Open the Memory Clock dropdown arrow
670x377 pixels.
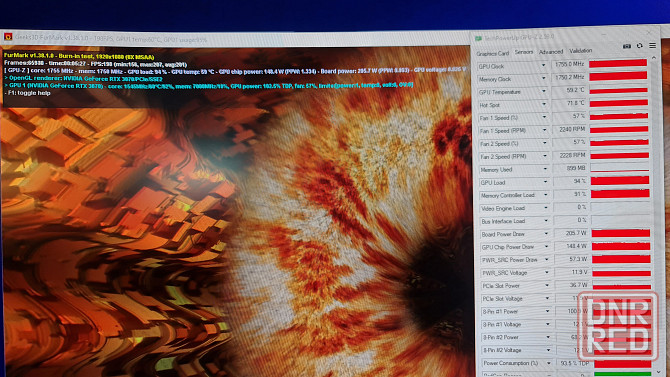544,78
